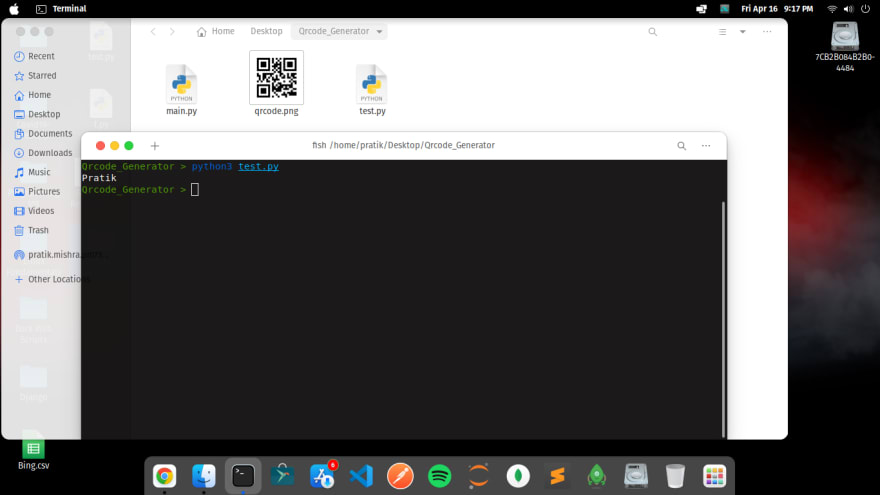The image size is (880, 495).
Task: Click the test.py link in terminal
Action: [x=258, y=167]
